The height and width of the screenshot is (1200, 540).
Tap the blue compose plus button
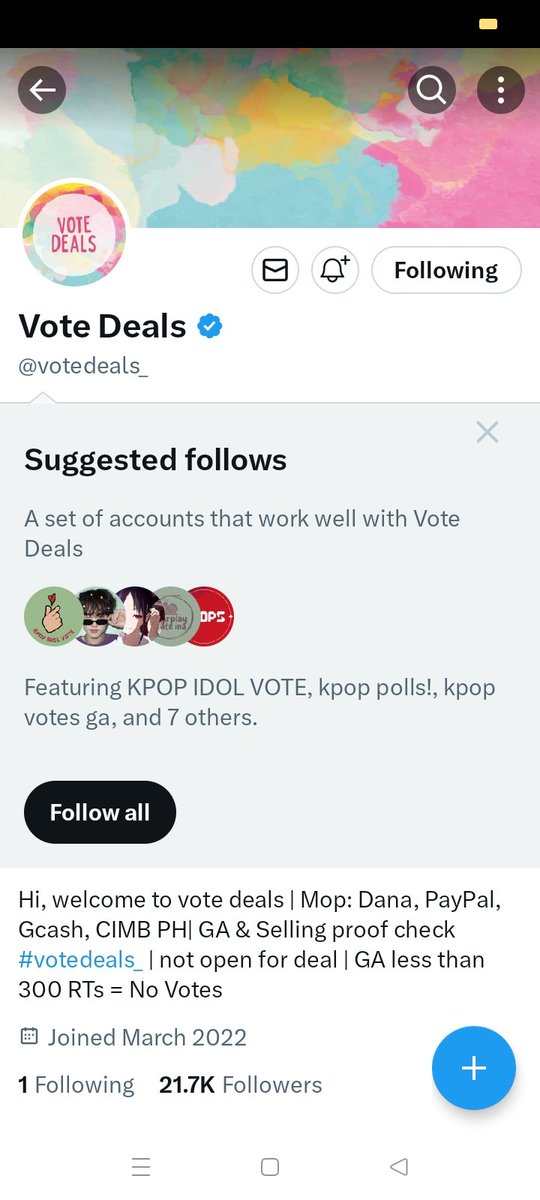pos(474,1068)
